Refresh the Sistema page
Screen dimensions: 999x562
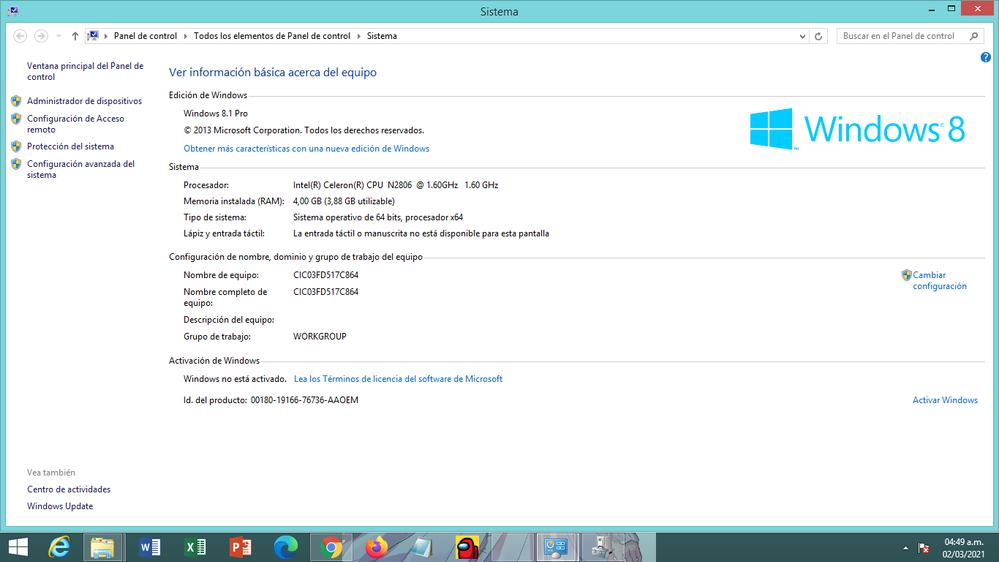pos(819,36)
